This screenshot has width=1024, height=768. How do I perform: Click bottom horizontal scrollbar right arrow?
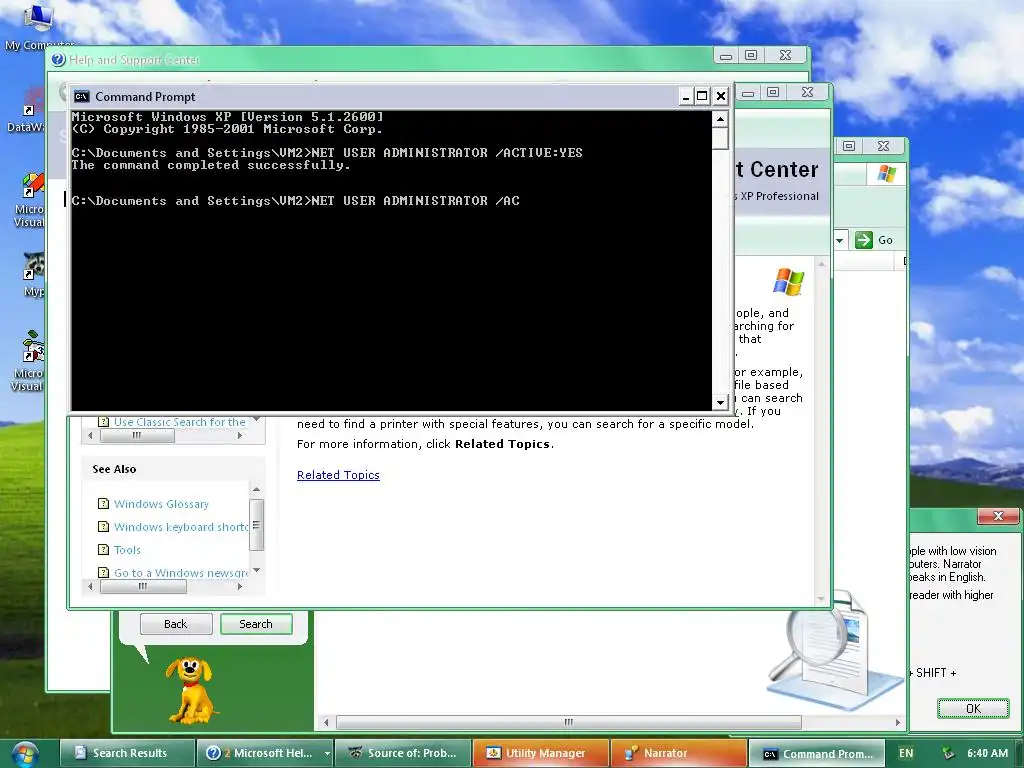(898, 722)
